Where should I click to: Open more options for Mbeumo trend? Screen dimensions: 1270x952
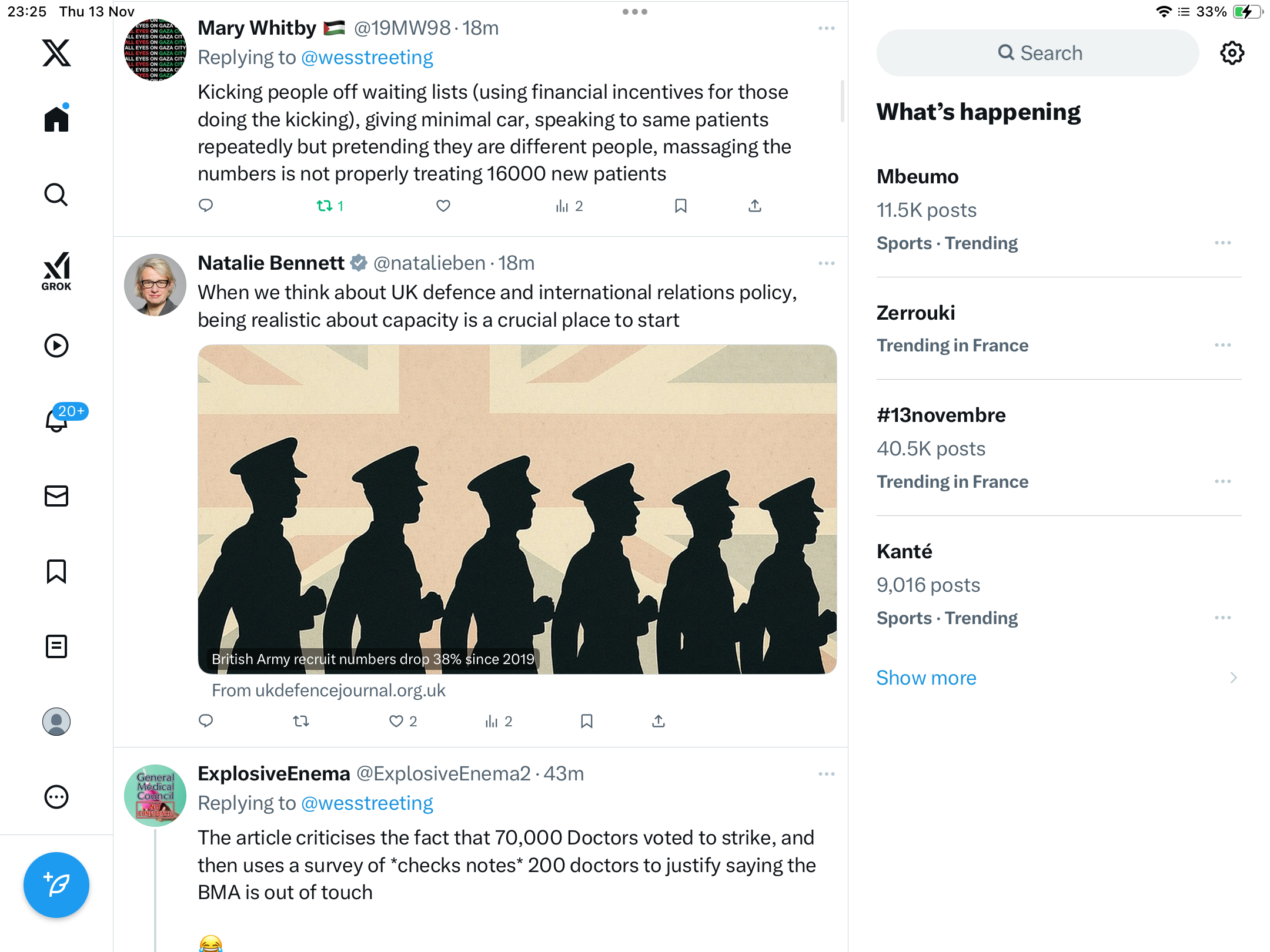point(1222,243)
